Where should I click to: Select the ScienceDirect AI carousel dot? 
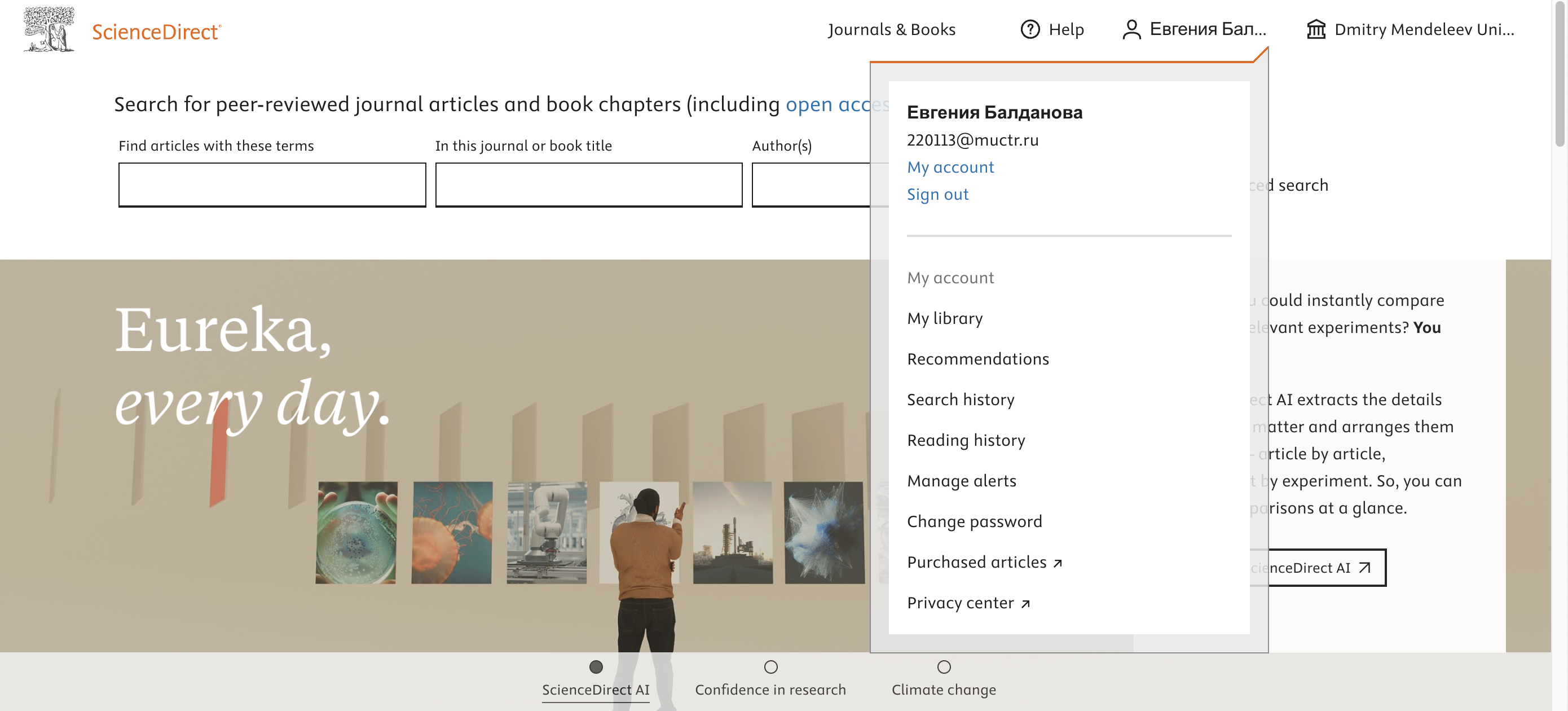coord(595,667)
